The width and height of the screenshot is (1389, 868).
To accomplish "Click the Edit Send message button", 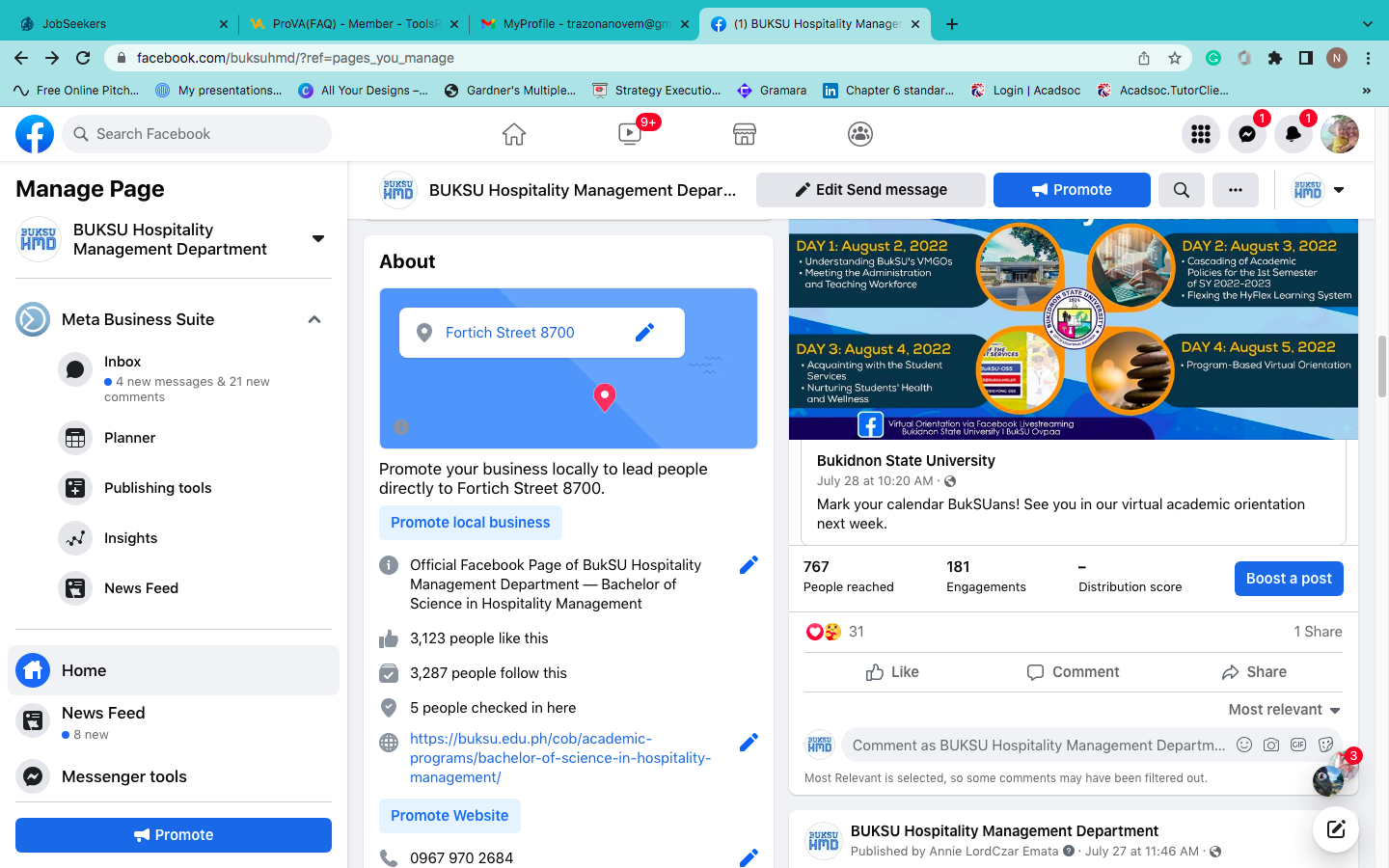I will point(871,190).
